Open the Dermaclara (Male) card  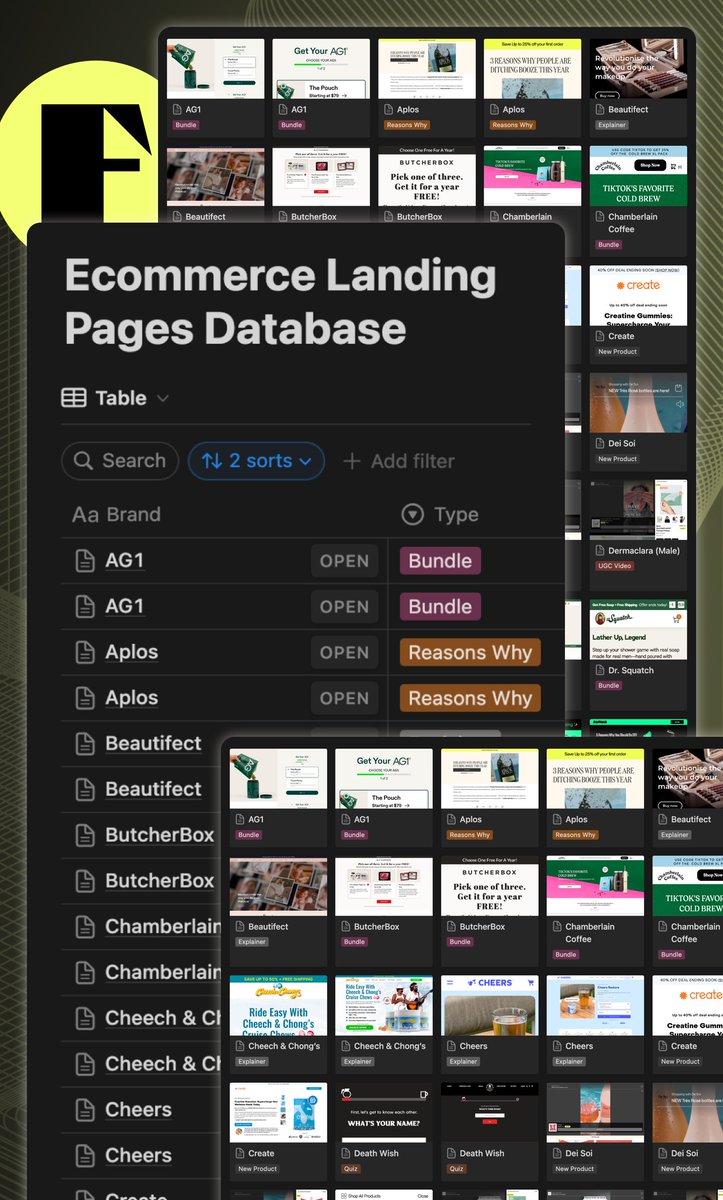point(643,551)
